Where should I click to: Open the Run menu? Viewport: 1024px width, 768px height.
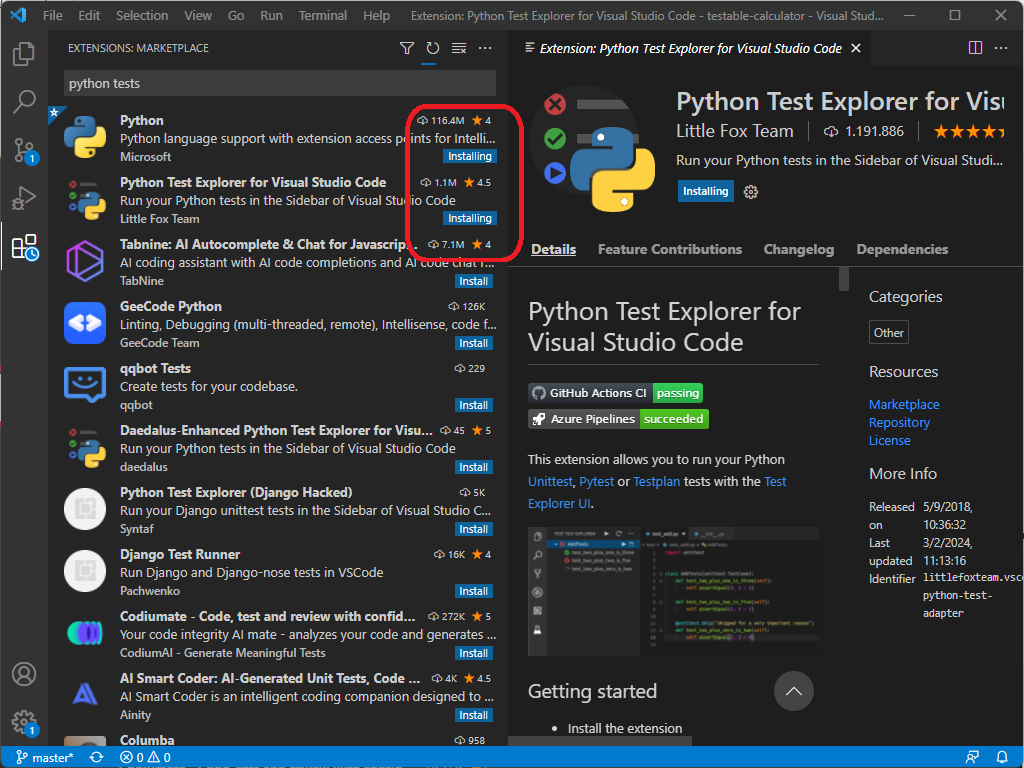click(271, 15)
